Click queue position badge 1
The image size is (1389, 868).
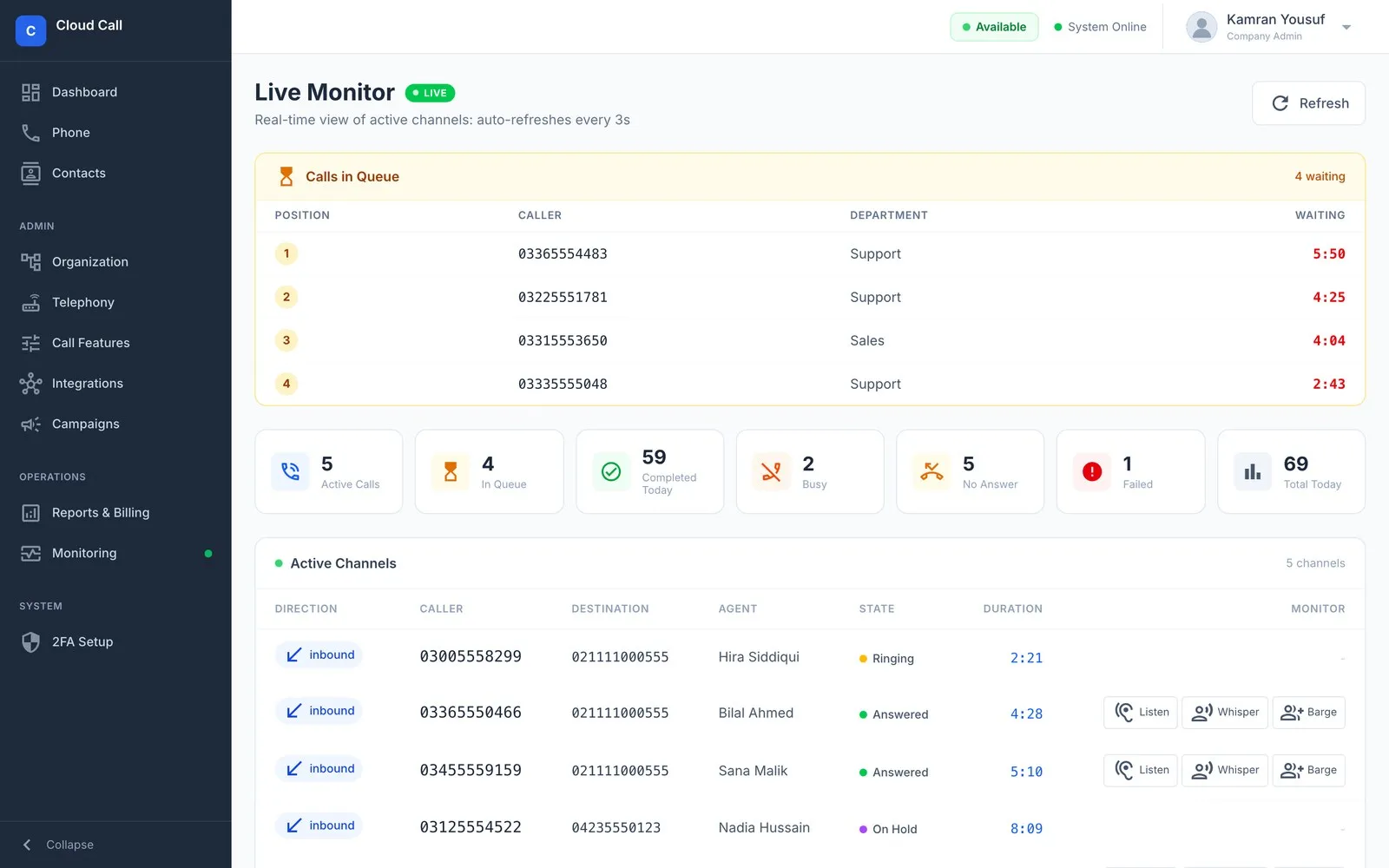pyautogui.click(x=286, y=253)
